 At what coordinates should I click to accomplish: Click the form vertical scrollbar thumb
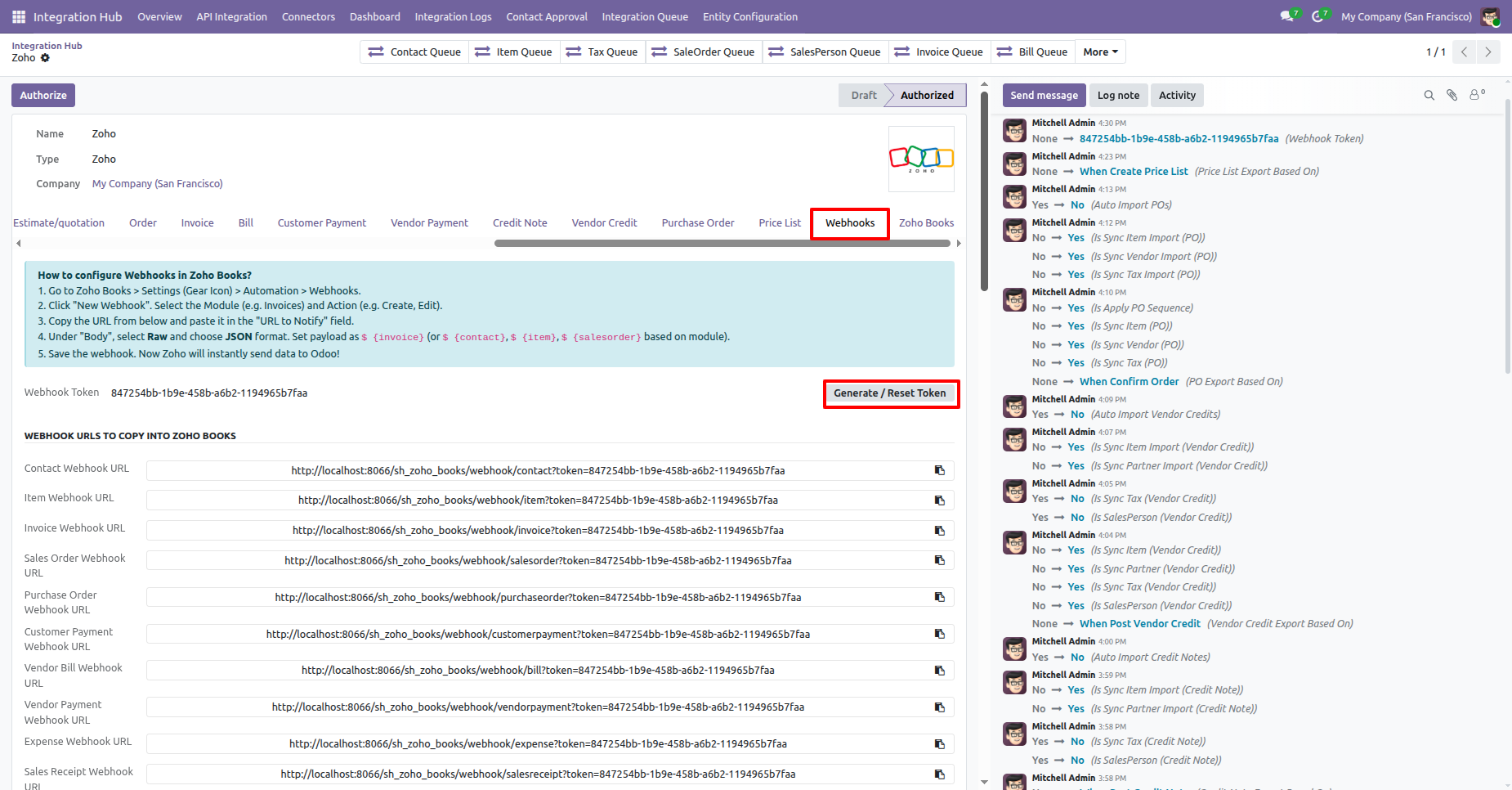point(985,191)
